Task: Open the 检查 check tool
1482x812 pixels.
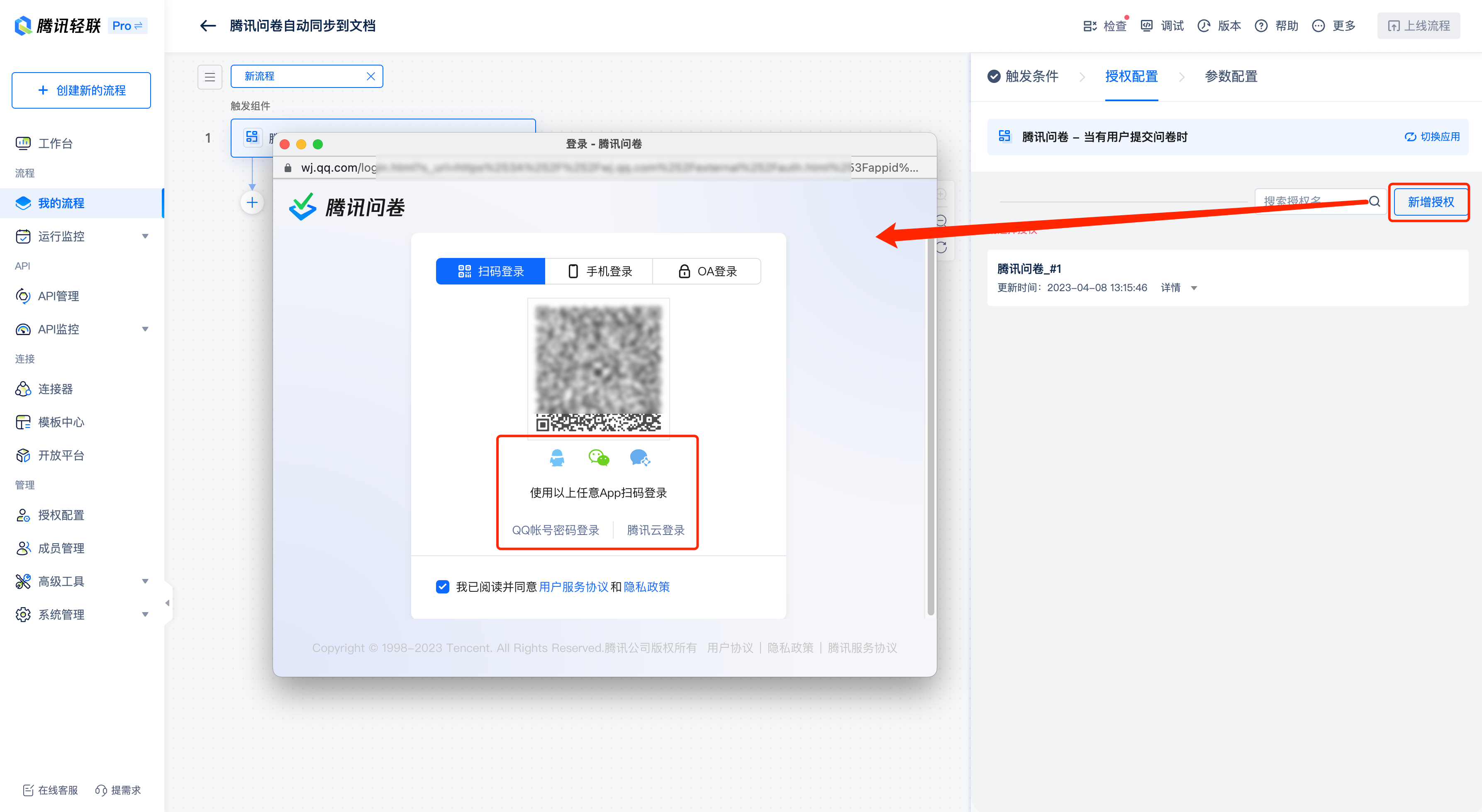Action: (1105, 26)
